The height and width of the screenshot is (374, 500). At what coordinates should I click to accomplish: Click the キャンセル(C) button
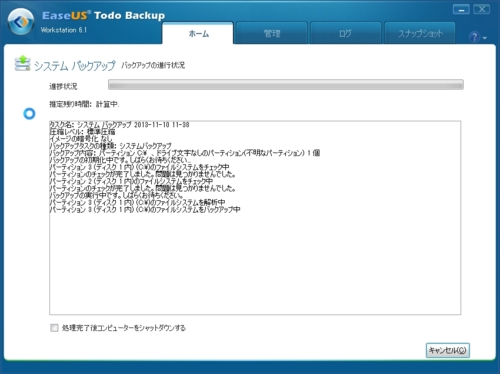(x=448, y=350)
